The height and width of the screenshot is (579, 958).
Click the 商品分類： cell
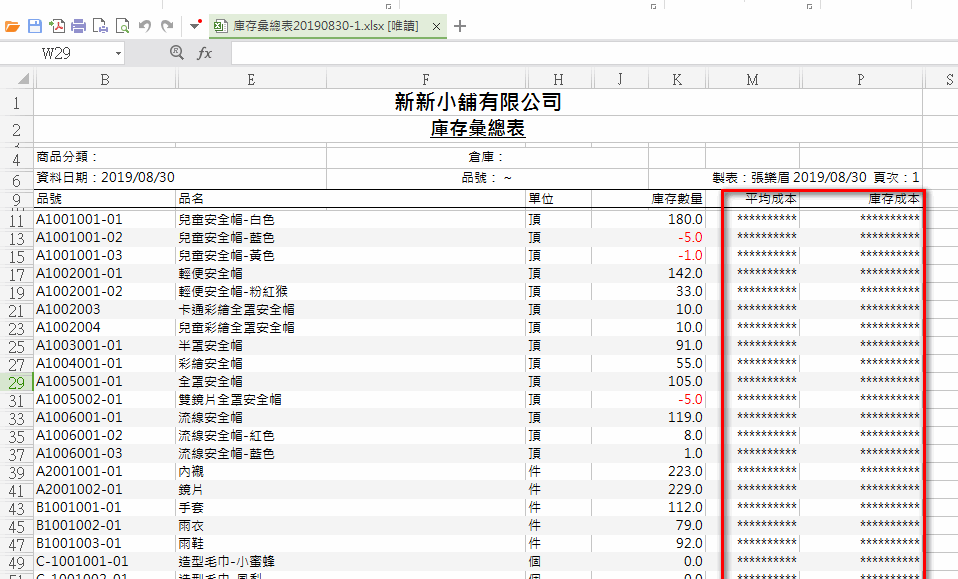tap(67, 157)
